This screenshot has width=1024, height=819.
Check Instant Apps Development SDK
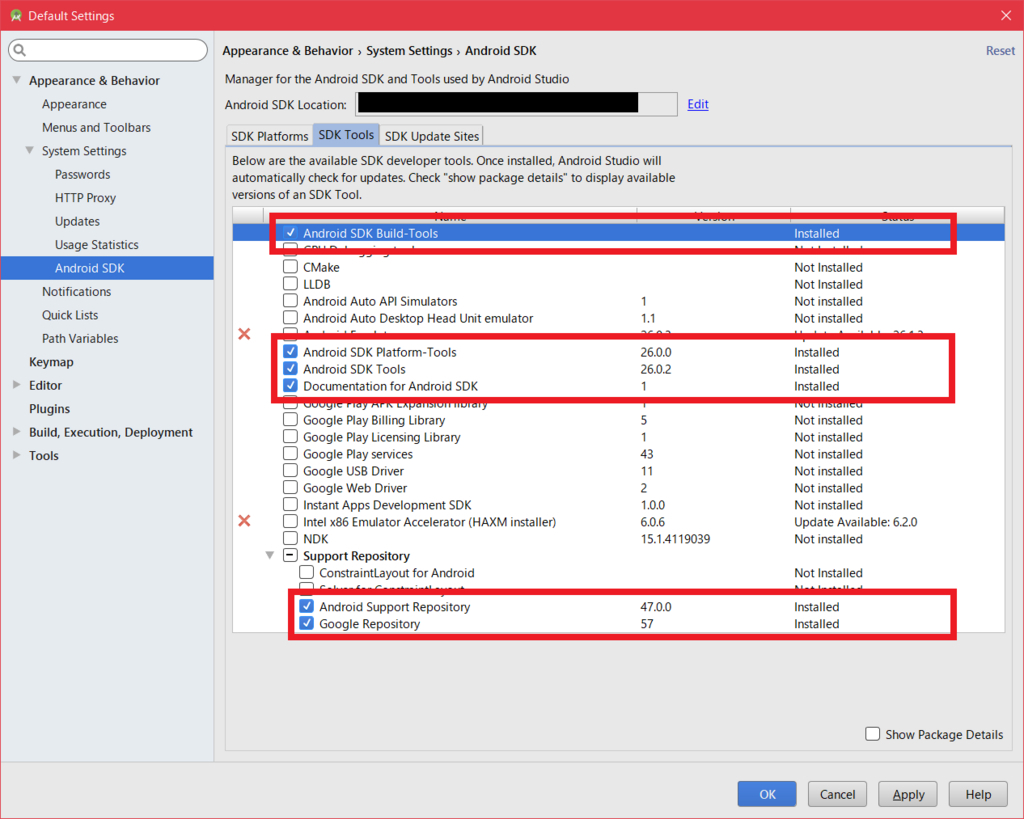tap(291, 505)
